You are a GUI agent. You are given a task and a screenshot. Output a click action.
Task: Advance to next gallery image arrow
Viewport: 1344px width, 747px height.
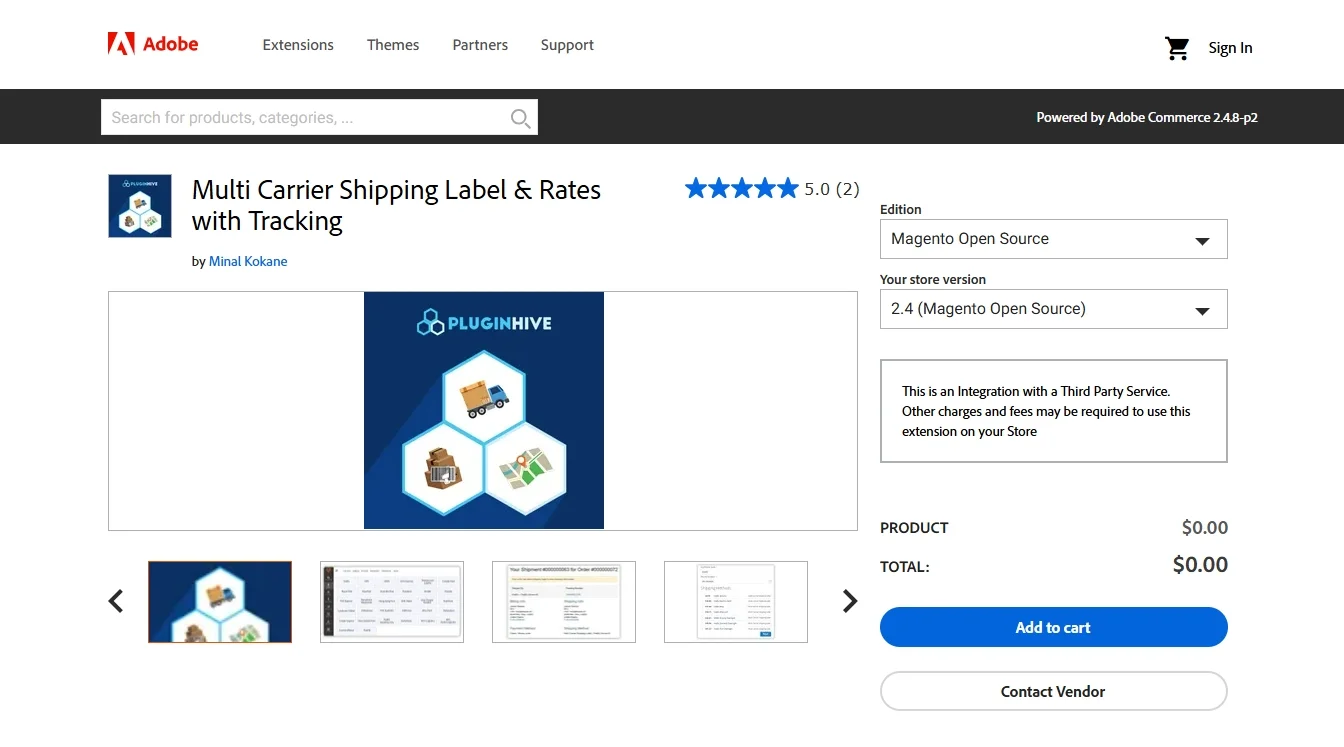[x=850, y=601]
